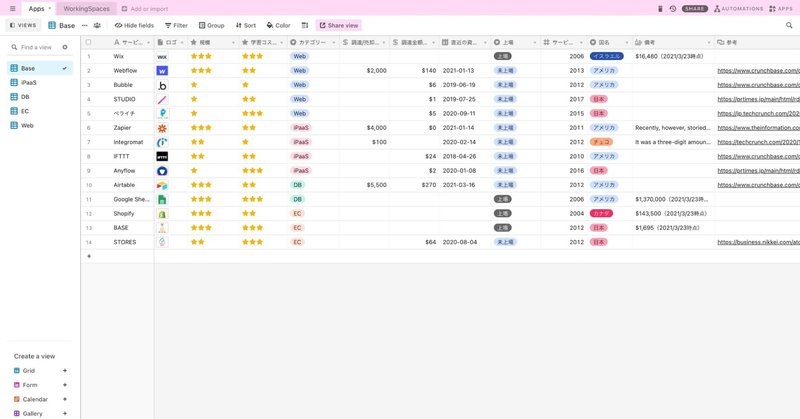Open view settings gear icon
The width and height of the screenshot is (800, 419).
coord(65,47)
